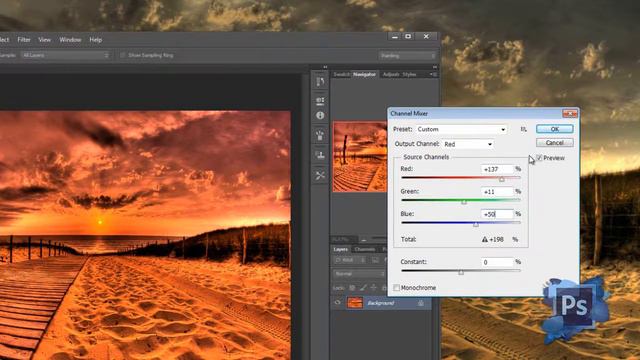The height and width of the screenshot is (360, 640).
Task: Switch to the Styles tab
Action: pos(409,74)
